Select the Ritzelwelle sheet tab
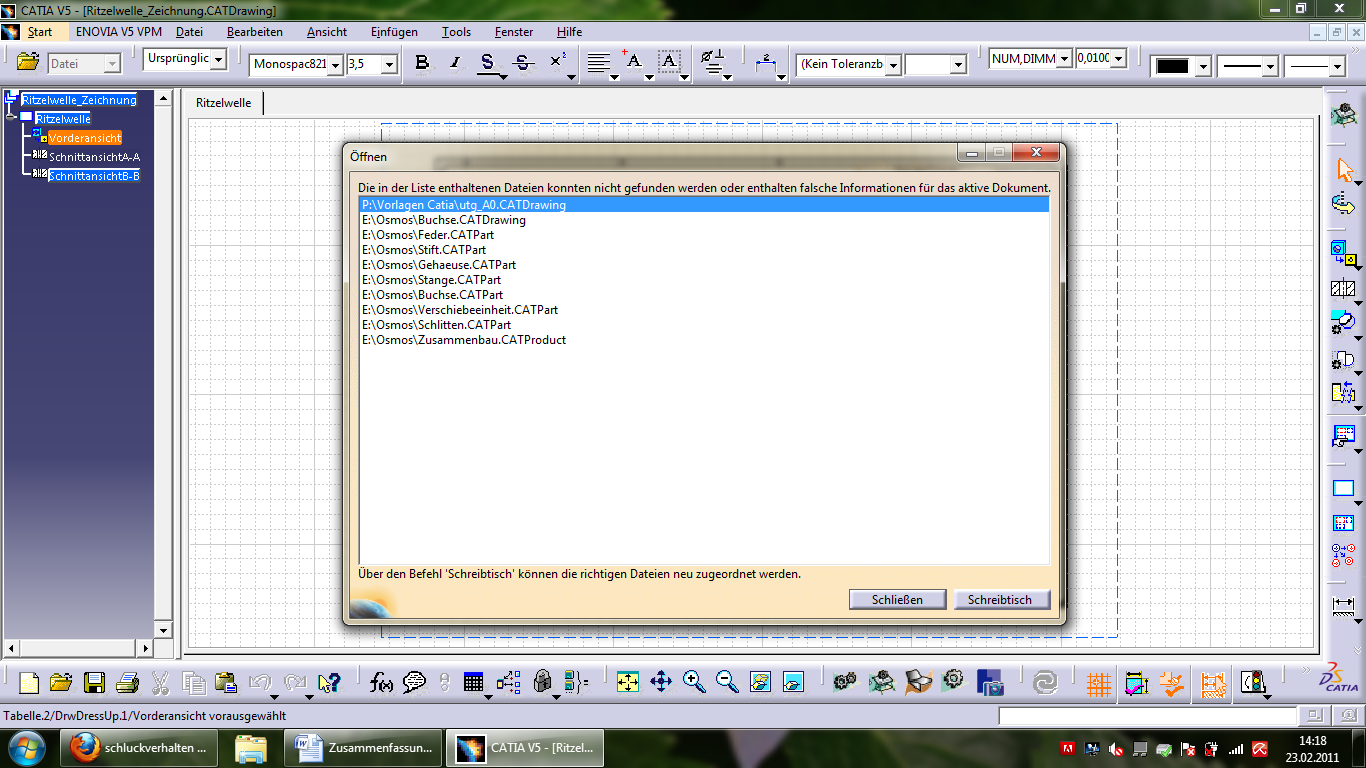 coord(224,103)
